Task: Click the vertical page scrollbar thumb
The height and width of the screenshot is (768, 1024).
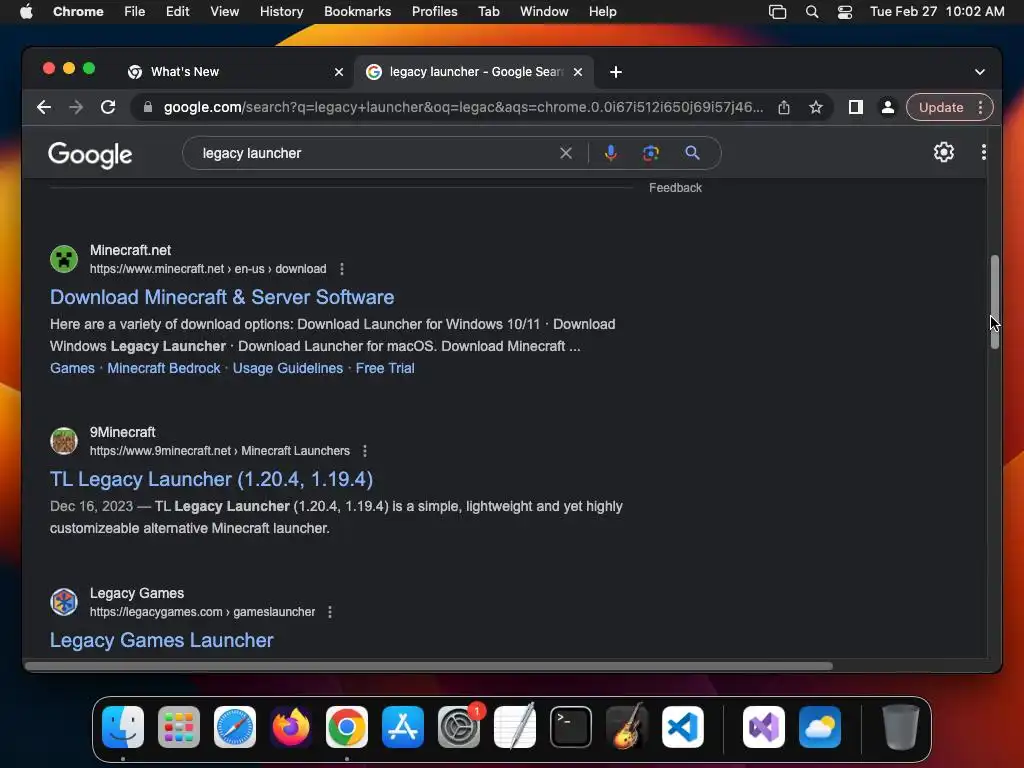Action: (995, 302)
